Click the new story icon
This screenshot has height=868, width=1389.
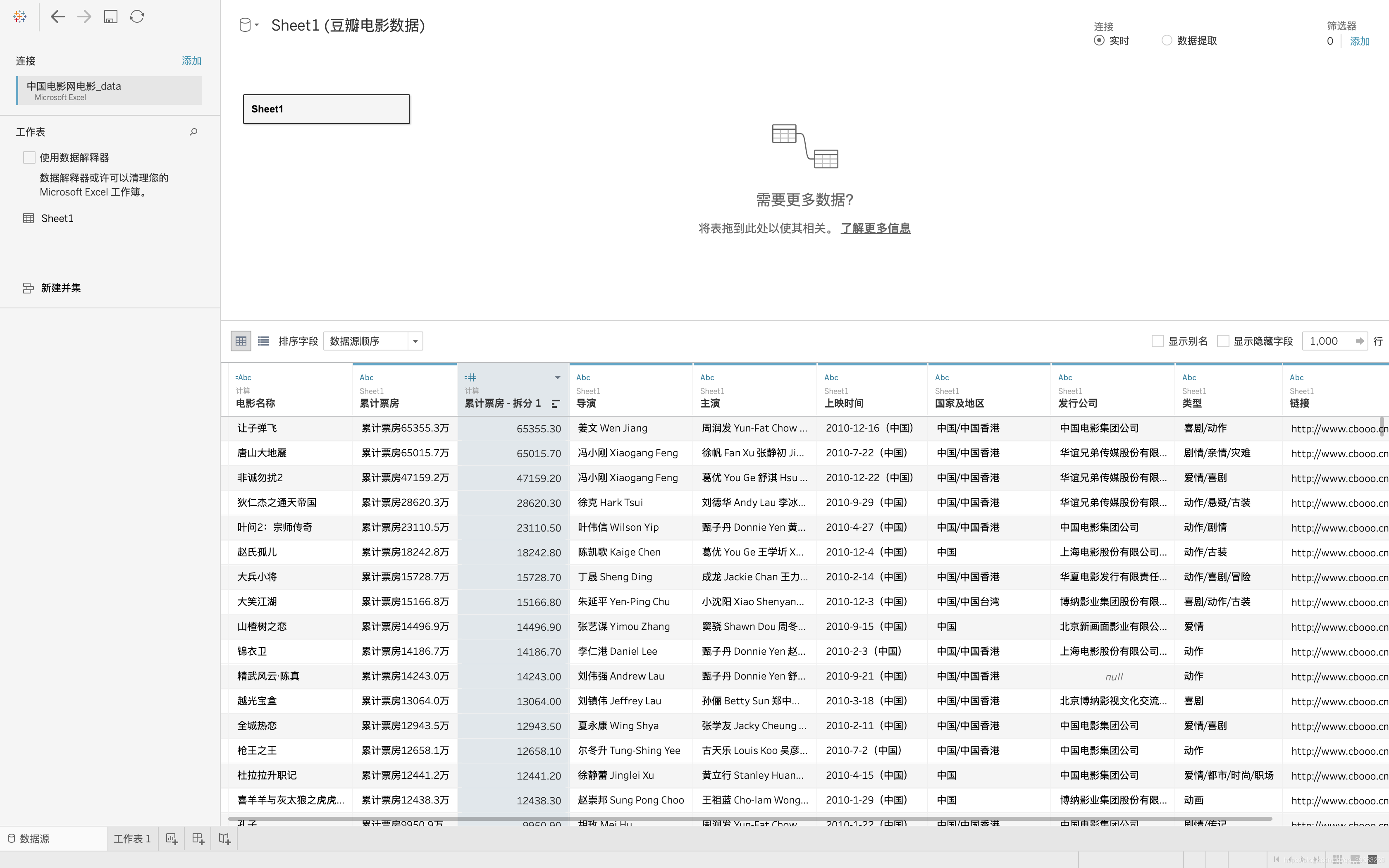(x=224, y=839)
